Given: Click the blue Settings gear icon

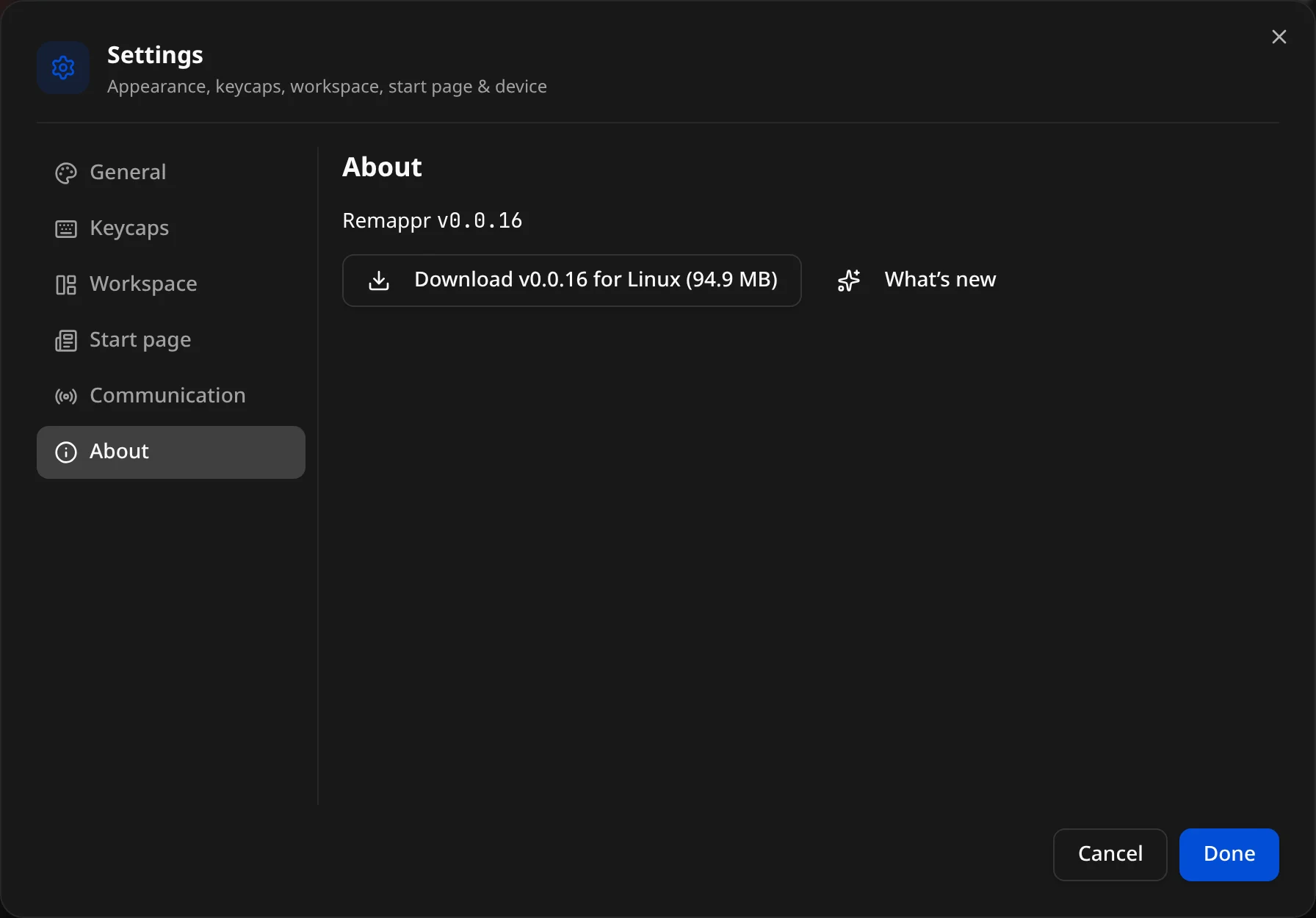Looking at the screenshot, I should [63, 68].
